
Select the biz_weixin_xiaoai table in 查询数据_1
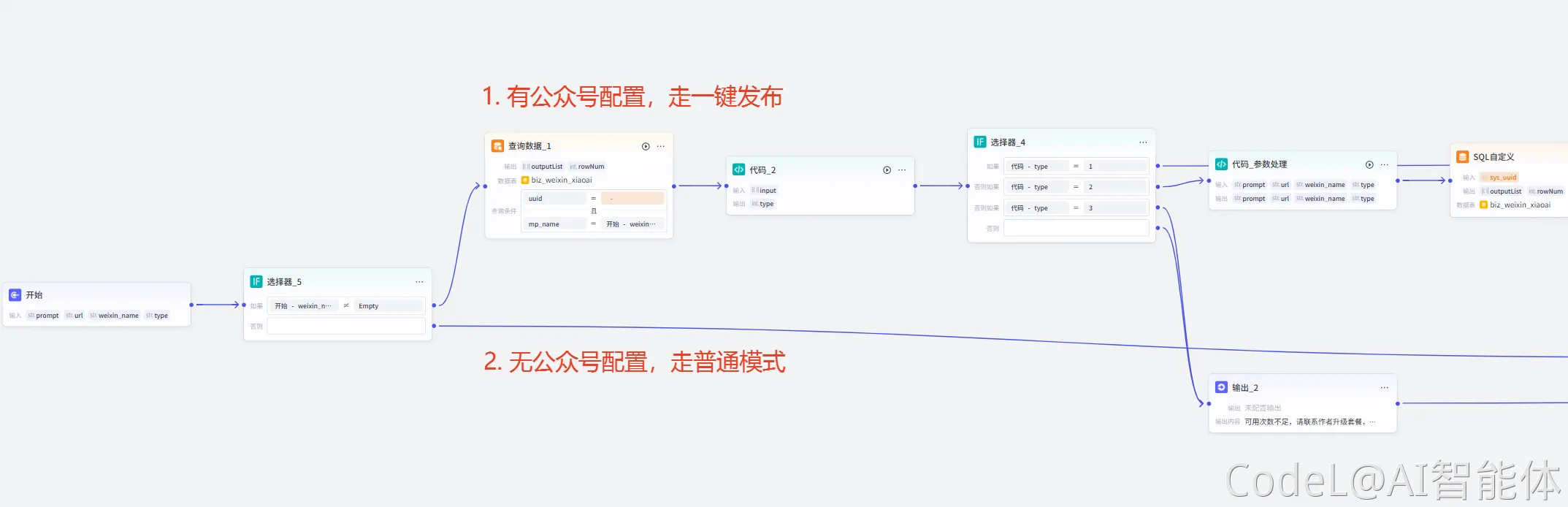click(561, 180)
